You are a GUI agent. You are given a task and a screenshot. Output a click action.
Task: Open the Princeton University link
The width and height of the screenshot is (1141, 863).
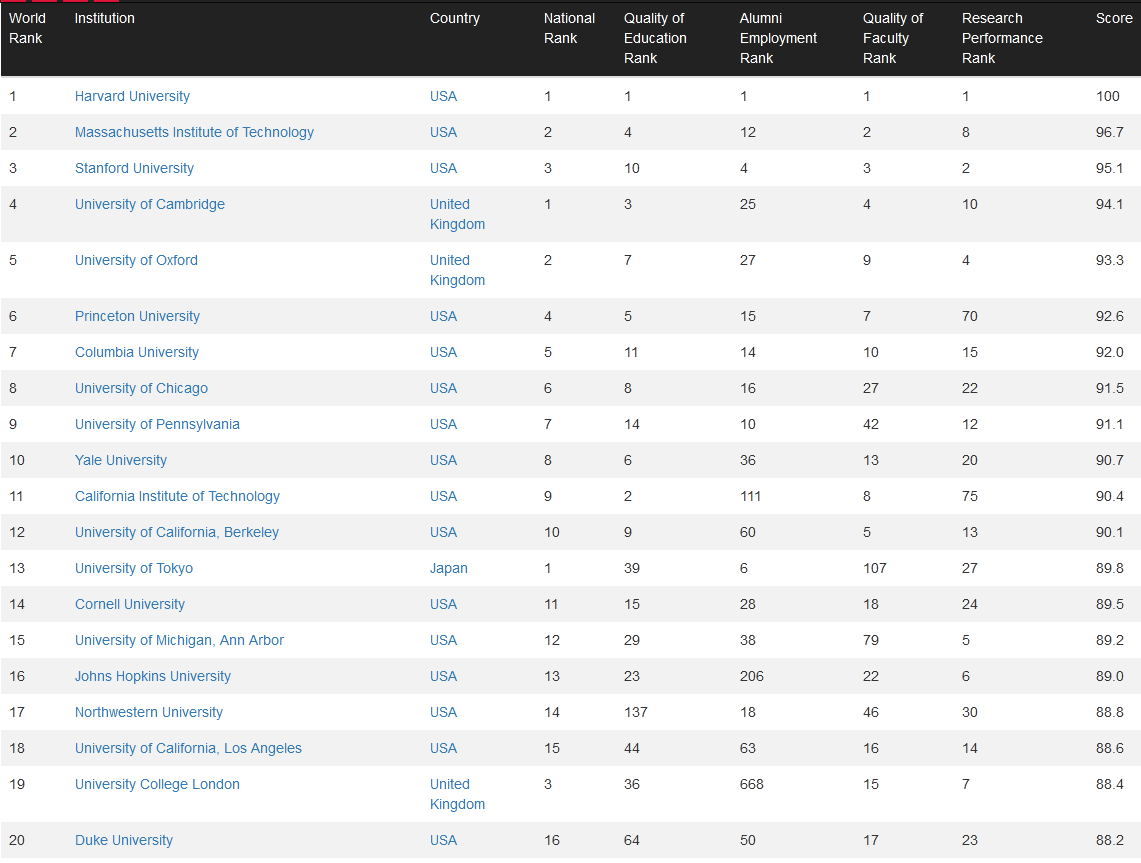(137, 317)
